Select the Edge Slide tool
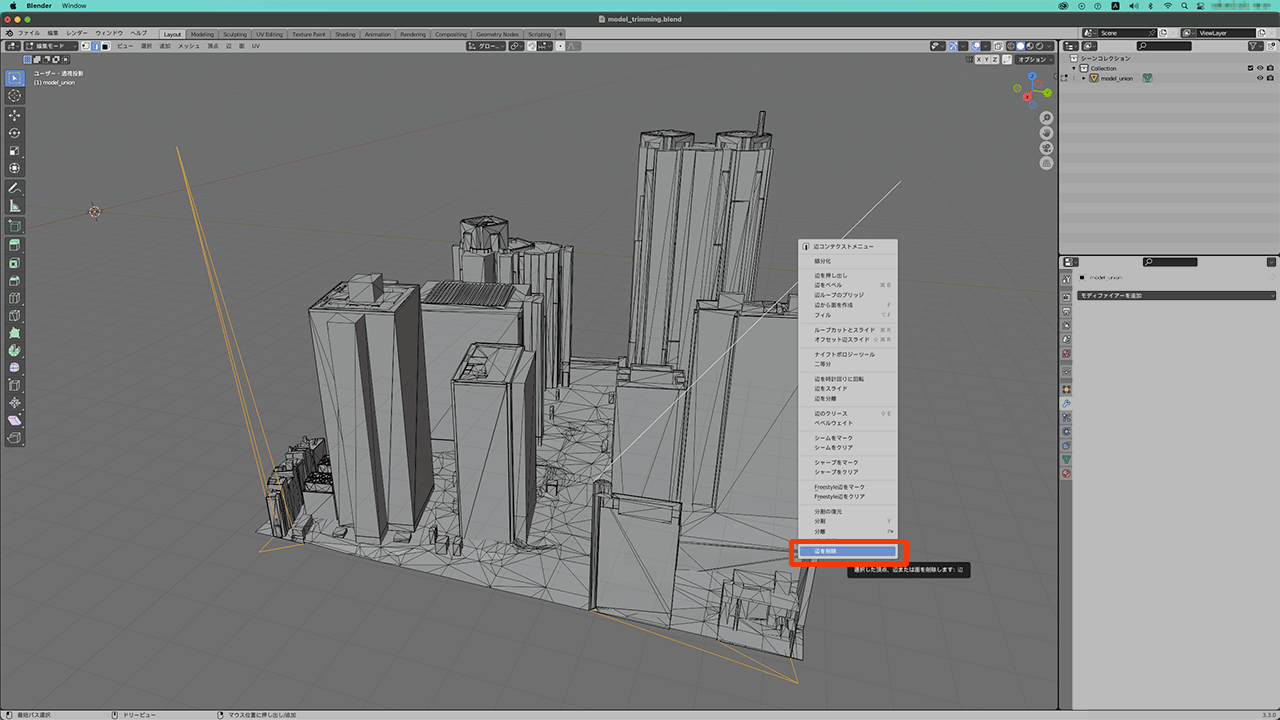This screenshot has width=1280, height=720. click(x=15, y=386)
